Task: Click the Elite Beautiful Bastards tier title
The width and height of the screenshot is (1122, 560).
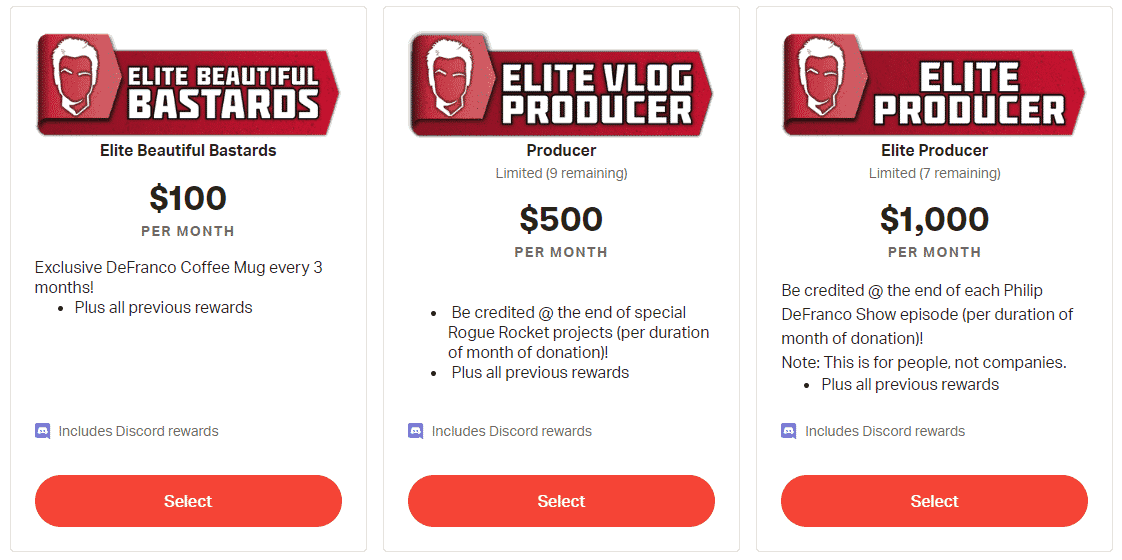Action: pyautogui.click(x=188, y=151)
